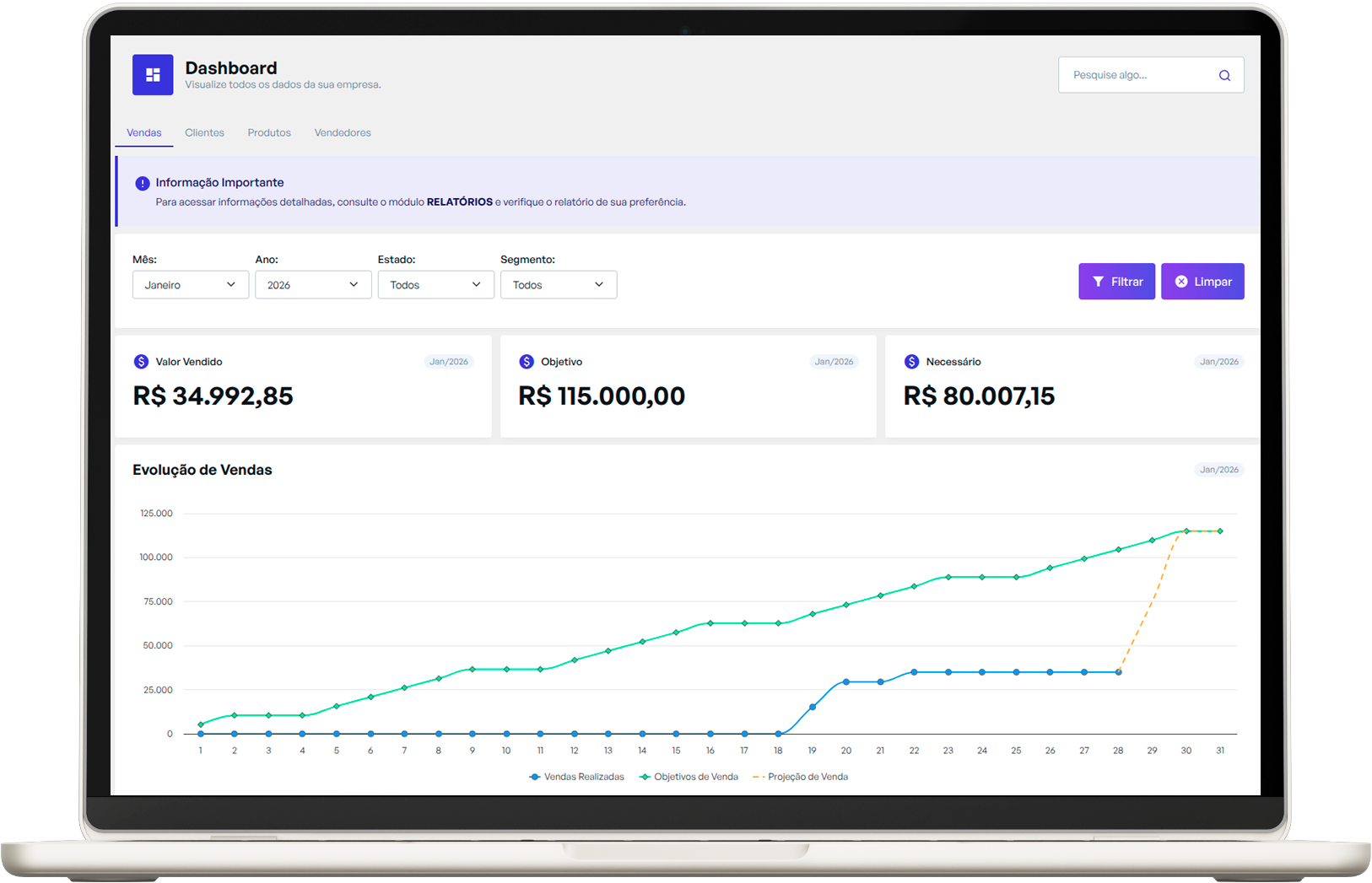Expand the Estado dropdown

pos(435,285)
